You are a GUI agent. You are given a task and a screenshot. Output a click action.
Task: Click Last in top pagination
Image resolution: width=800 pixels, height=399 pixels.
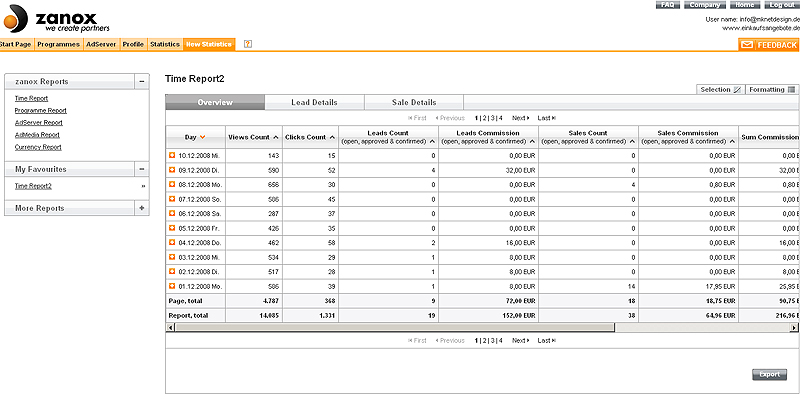[x=546, y=118]
